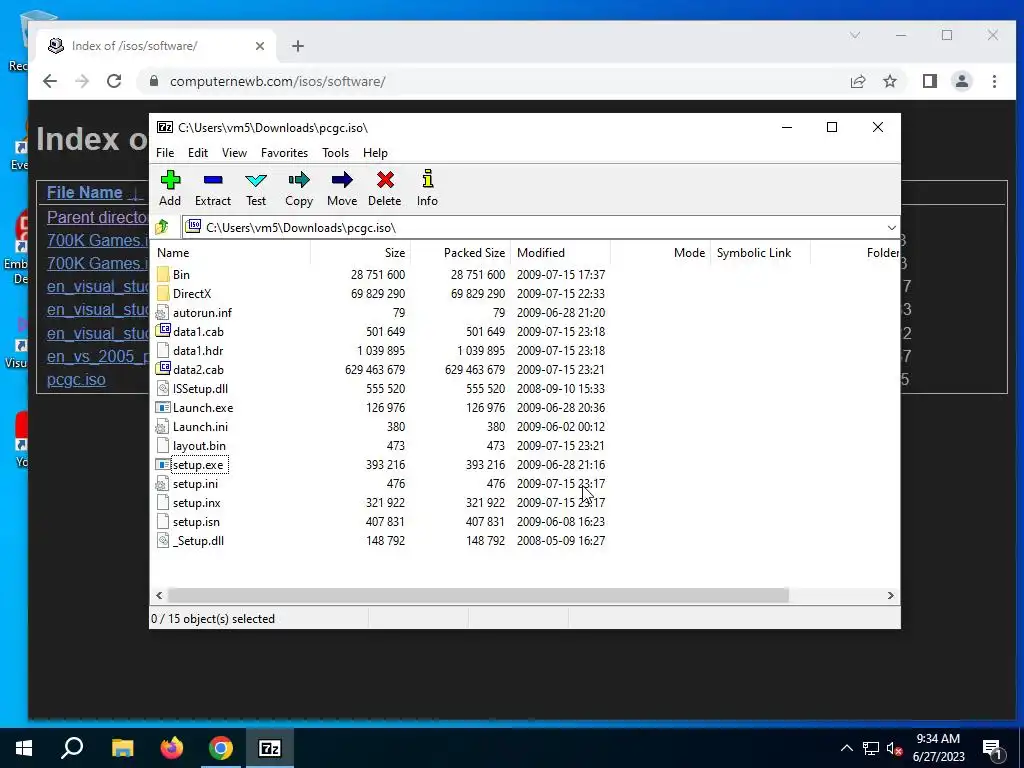Select the ISSetup.dll file icon

tap(163, 389)
